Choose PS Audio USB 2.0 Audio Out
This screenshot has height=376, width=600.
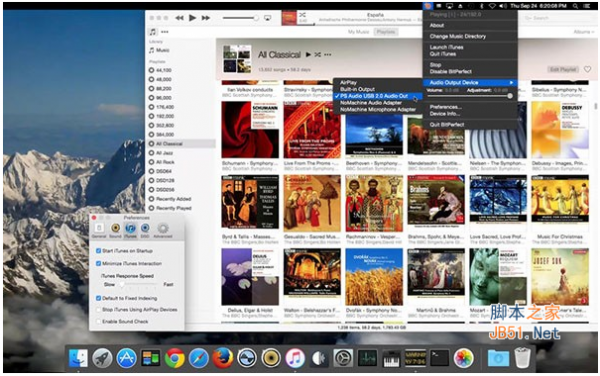(x=378, y=96)
